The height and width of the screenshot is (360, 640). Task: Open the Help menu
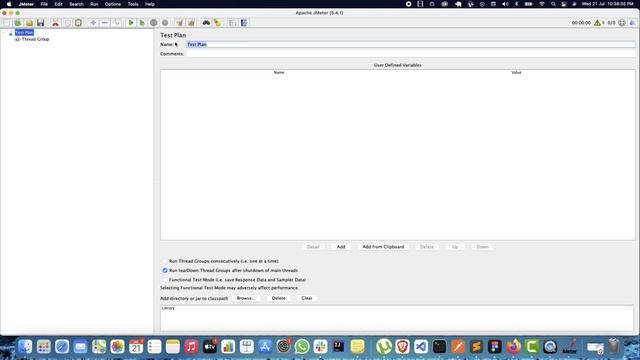[x=150, y=4]
